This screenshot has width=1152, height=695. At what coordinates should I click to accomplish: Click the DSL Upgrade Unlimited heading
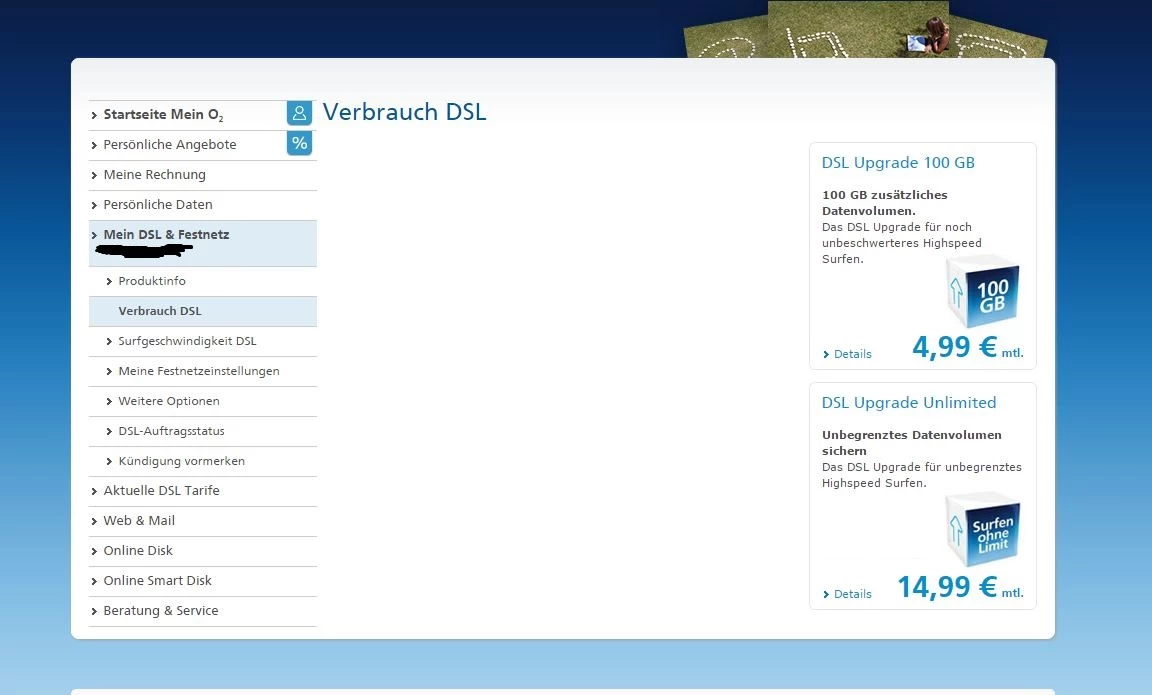[909, 403]
